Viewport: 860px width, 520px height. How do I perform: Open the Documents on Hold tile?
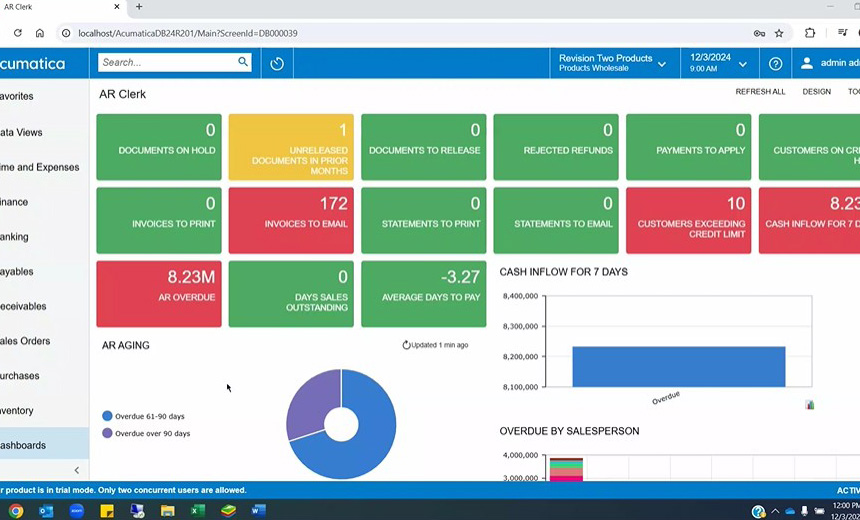click(x=159, y=147)
